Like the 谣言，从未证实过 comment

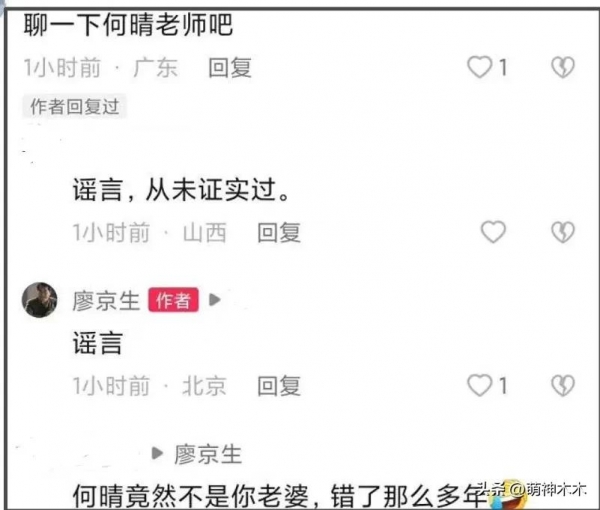pos(493,232)
